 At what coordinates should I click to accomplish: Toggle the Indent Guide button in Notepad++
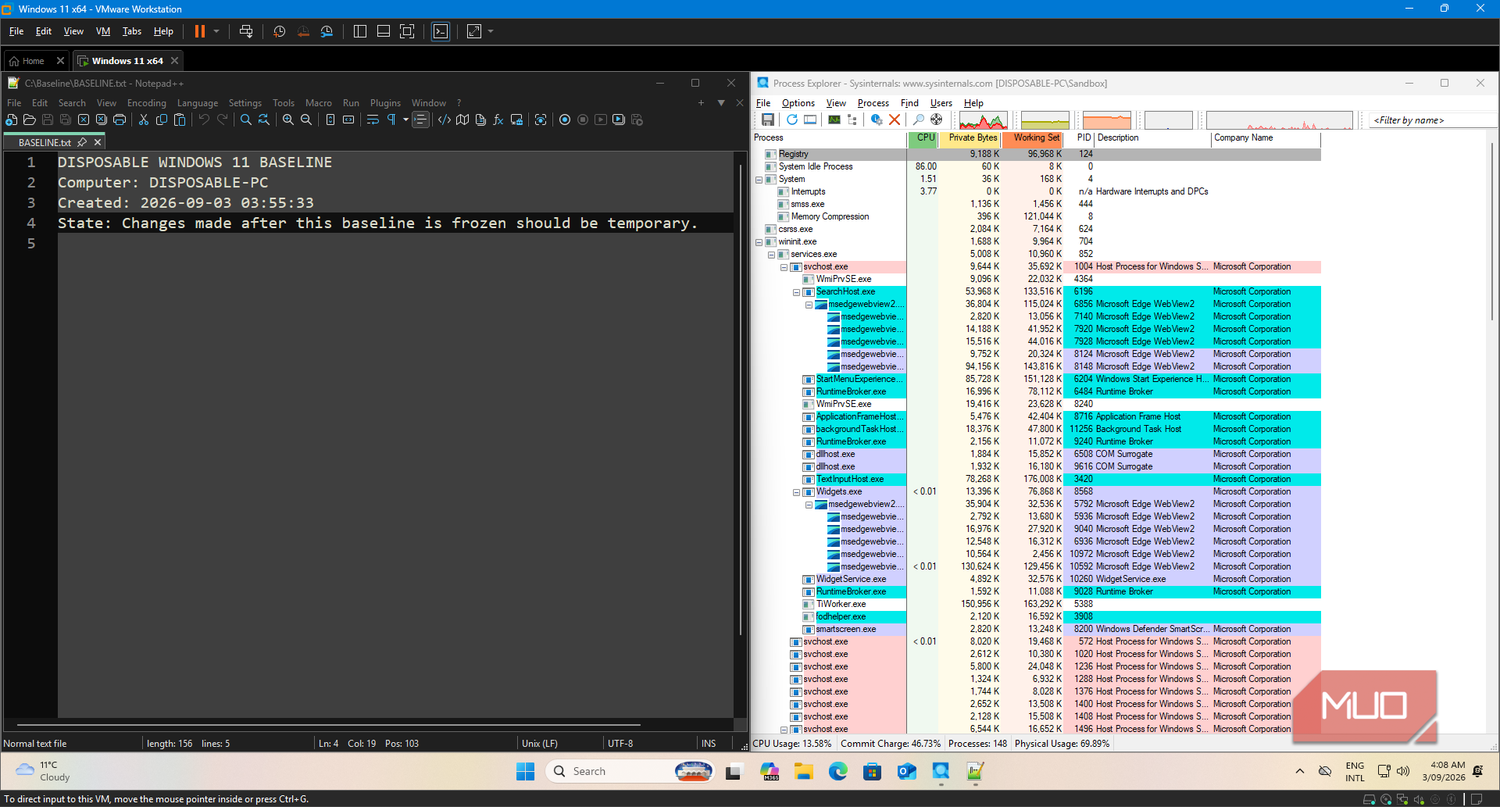[421, 120]
